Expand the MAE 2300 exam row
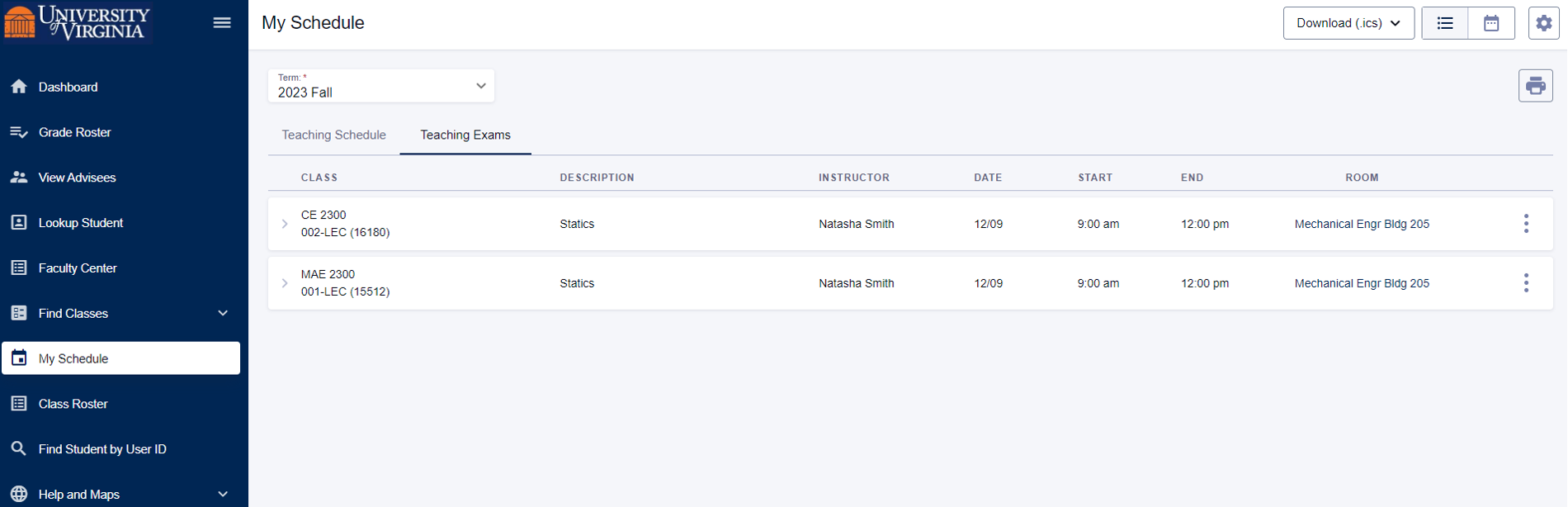Viewport: 1568px width, 507px height. [285, 283]
